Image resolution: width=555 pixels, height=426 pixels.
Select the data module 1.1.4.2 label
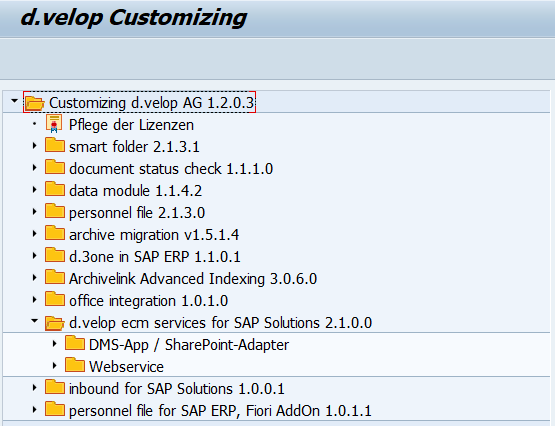point(136,191)
